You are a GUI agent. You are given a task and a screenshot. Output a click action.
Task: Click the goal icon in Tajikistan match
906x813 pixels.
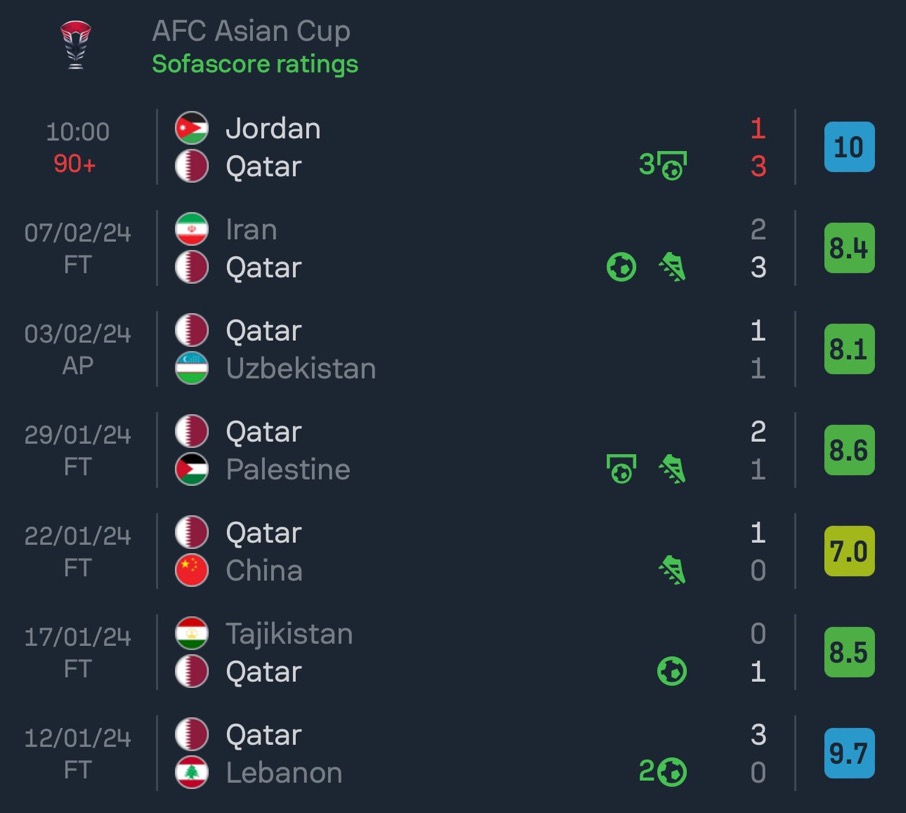[x=672, y=671]
